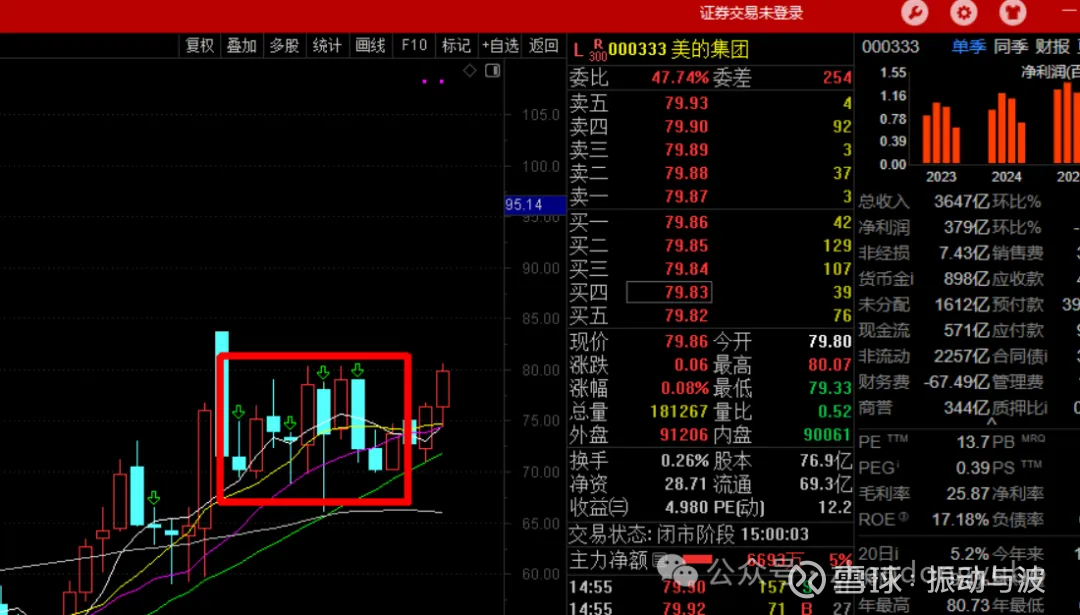Viewport: 1080px width, 615px height.
Task: Click the ROE value 17.18%
Action: tap(961, 519)
